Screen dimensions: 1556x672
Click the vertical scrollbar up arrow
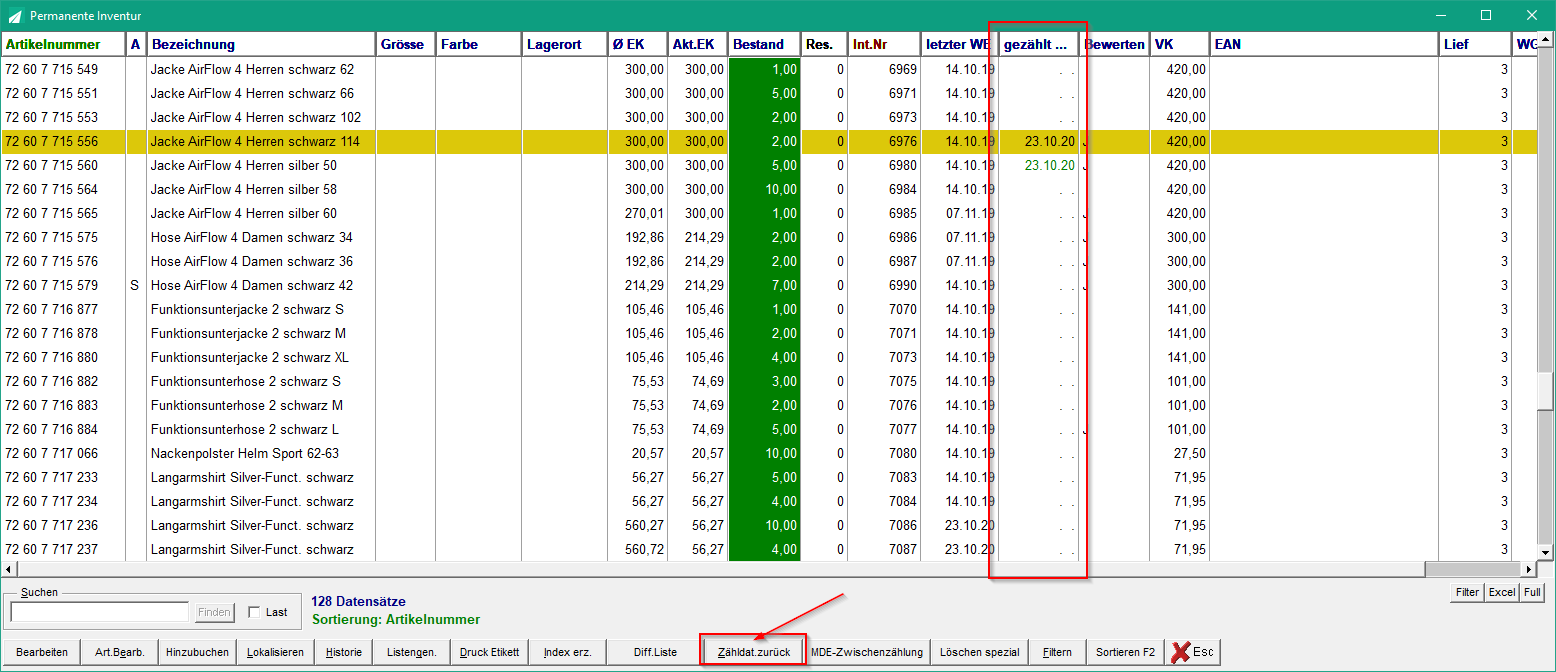pyautogui.click(x=1545, y=41)
